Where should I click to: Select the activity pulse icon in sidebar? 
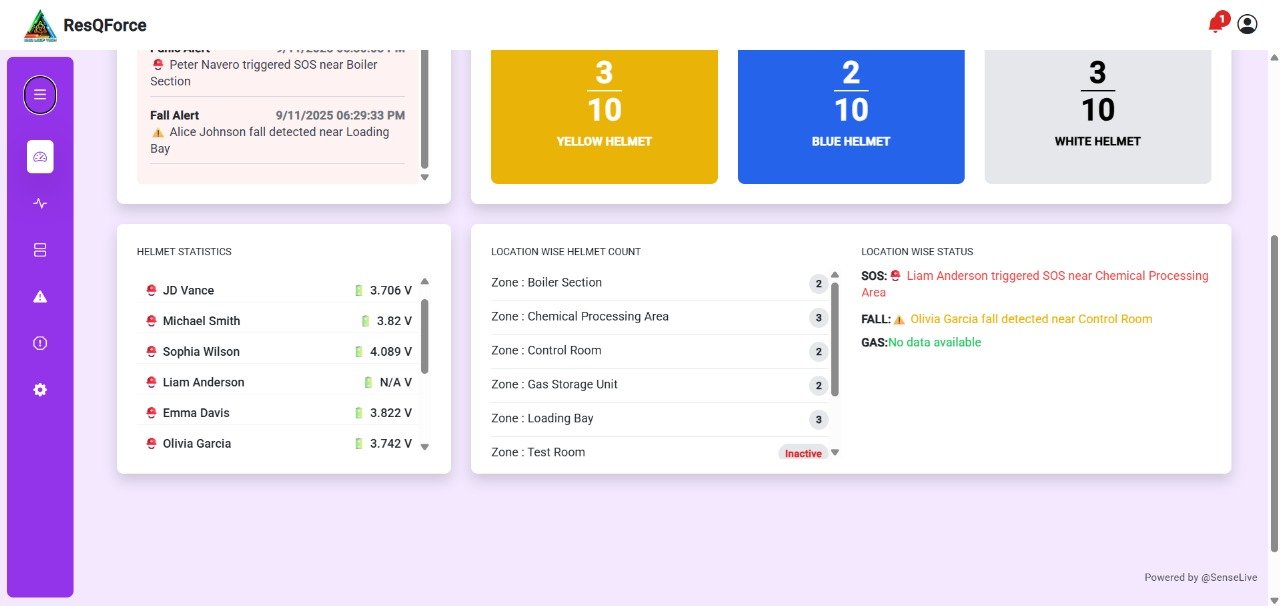pos(40,203)
